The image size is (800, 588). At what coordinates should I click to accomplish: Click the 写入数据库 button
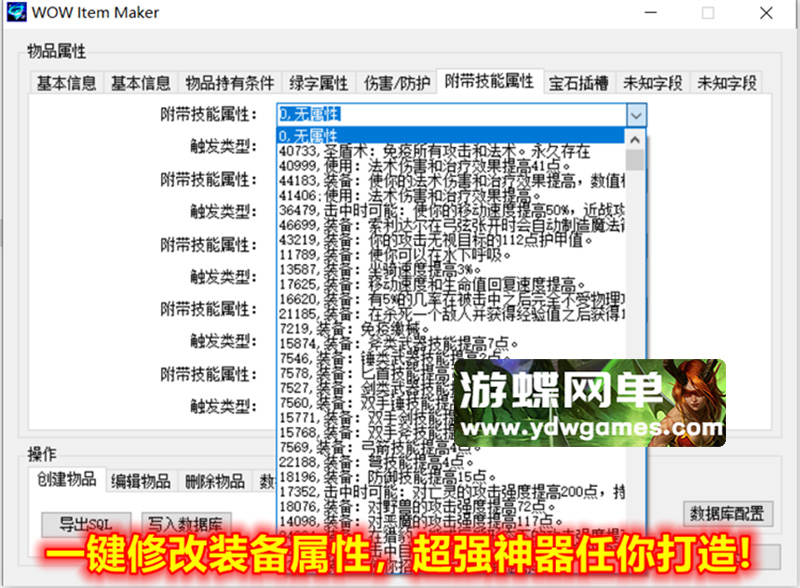point(186,524)
